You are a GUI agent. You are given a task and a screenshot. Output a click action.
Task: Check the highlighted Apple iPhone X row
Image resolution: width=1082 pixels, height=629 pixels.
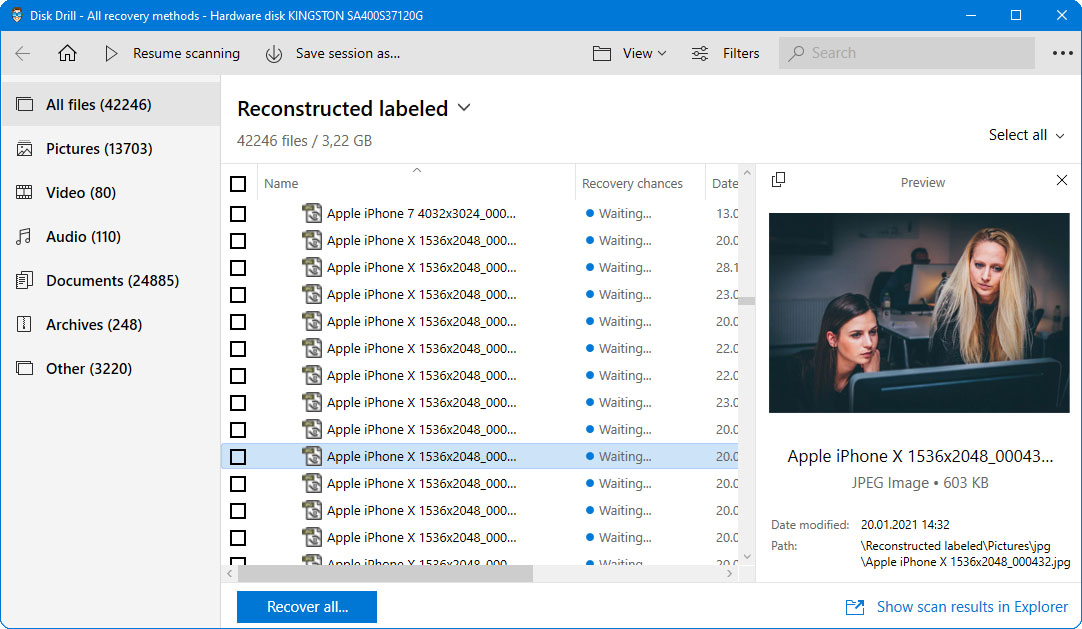pyautogui.click(x=238, y=457)
